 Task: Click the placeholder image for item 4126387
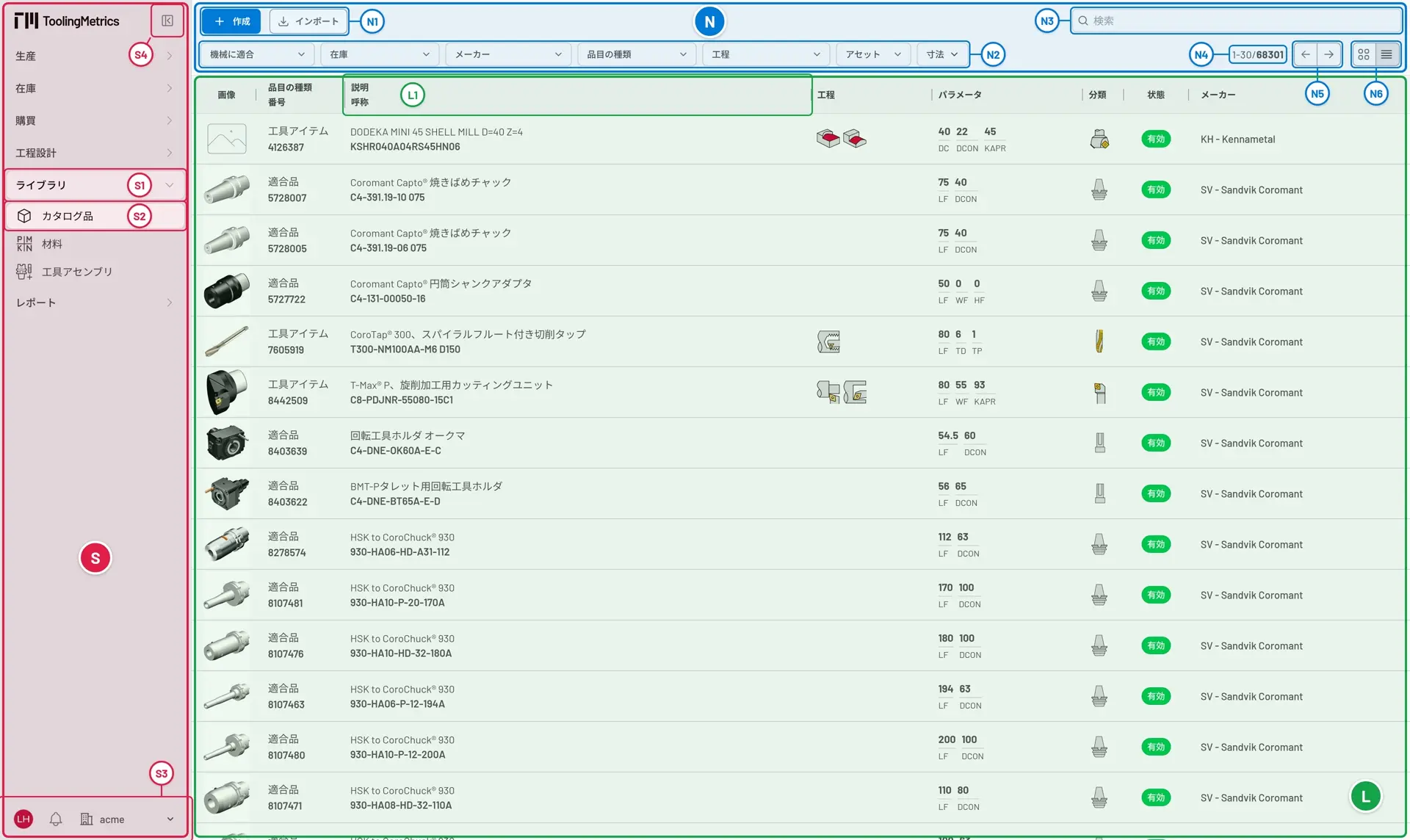(227, 139)
